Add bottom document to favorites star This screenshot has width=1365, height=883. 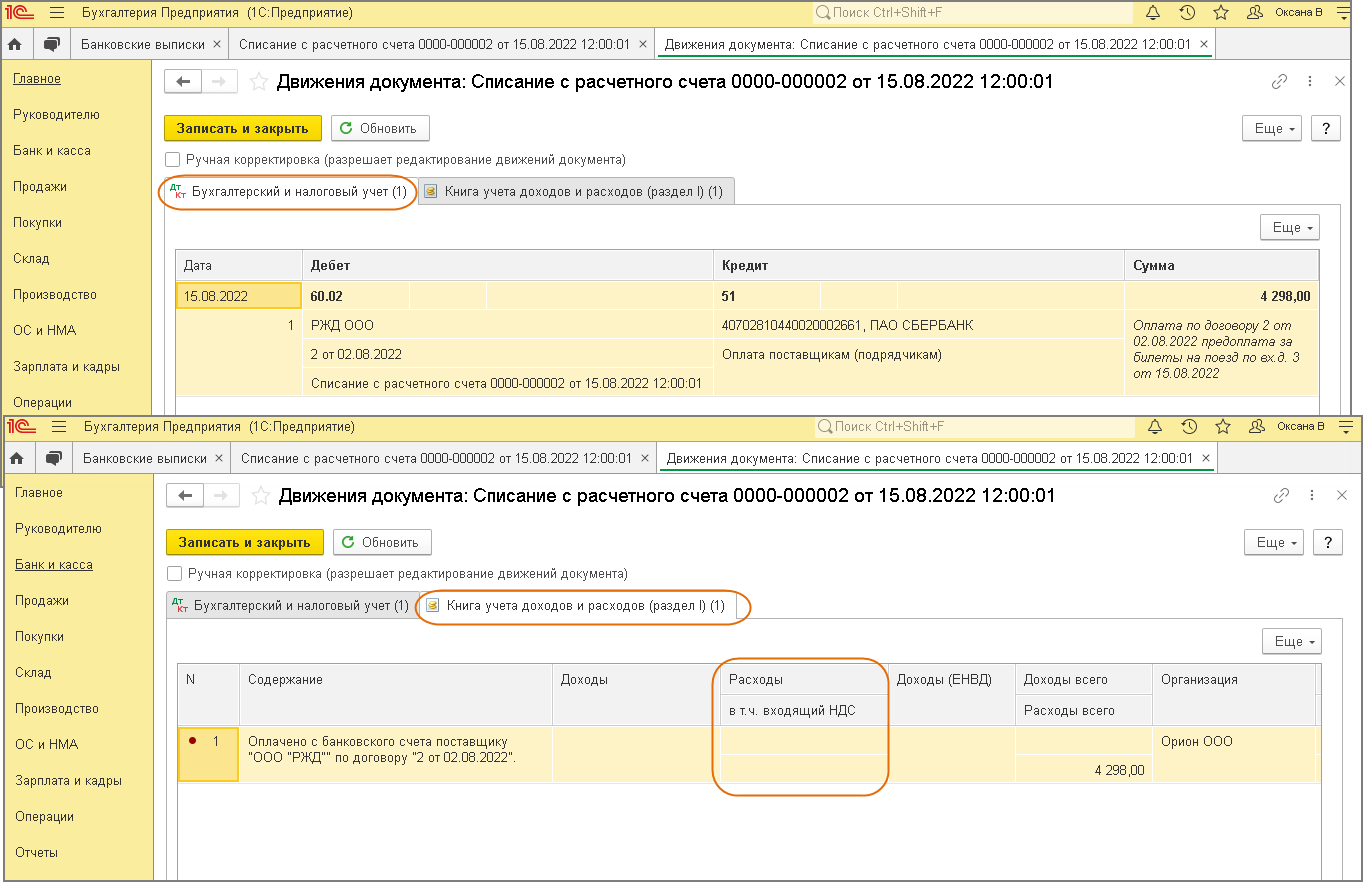click(261, 495)
